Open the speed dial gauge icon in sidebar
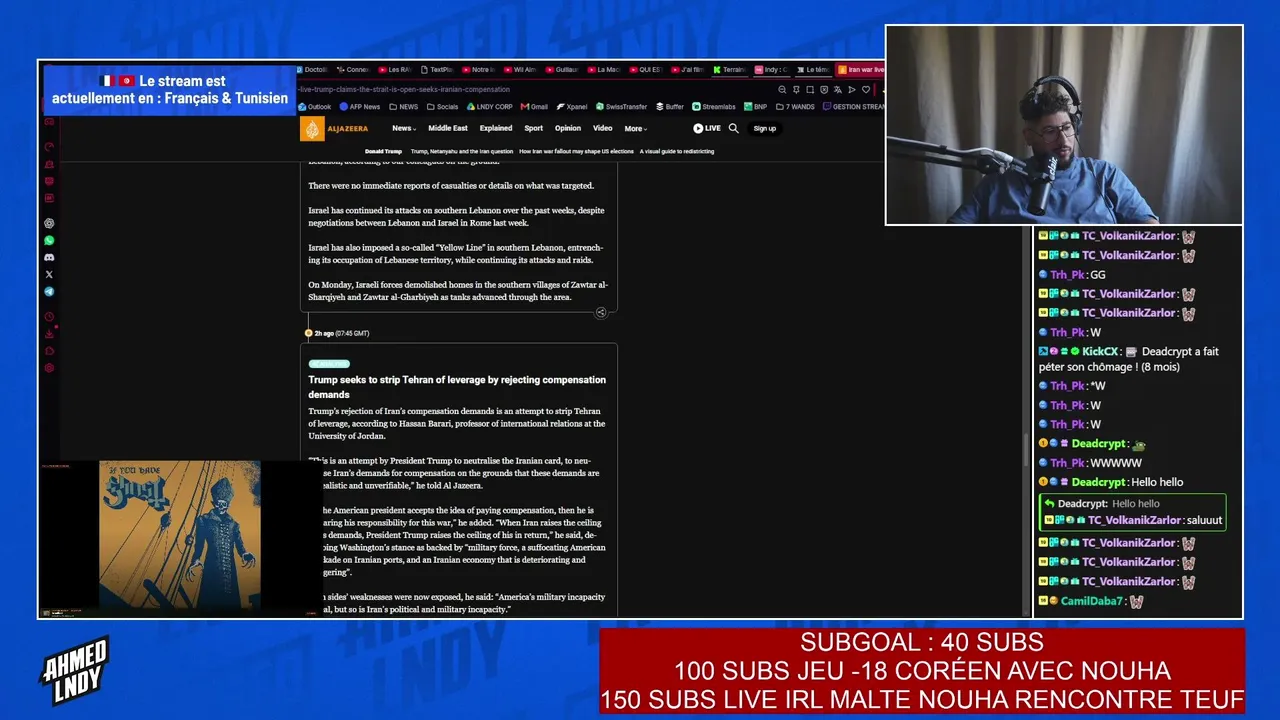1280x720 pixels. click(x=49, y=147)
